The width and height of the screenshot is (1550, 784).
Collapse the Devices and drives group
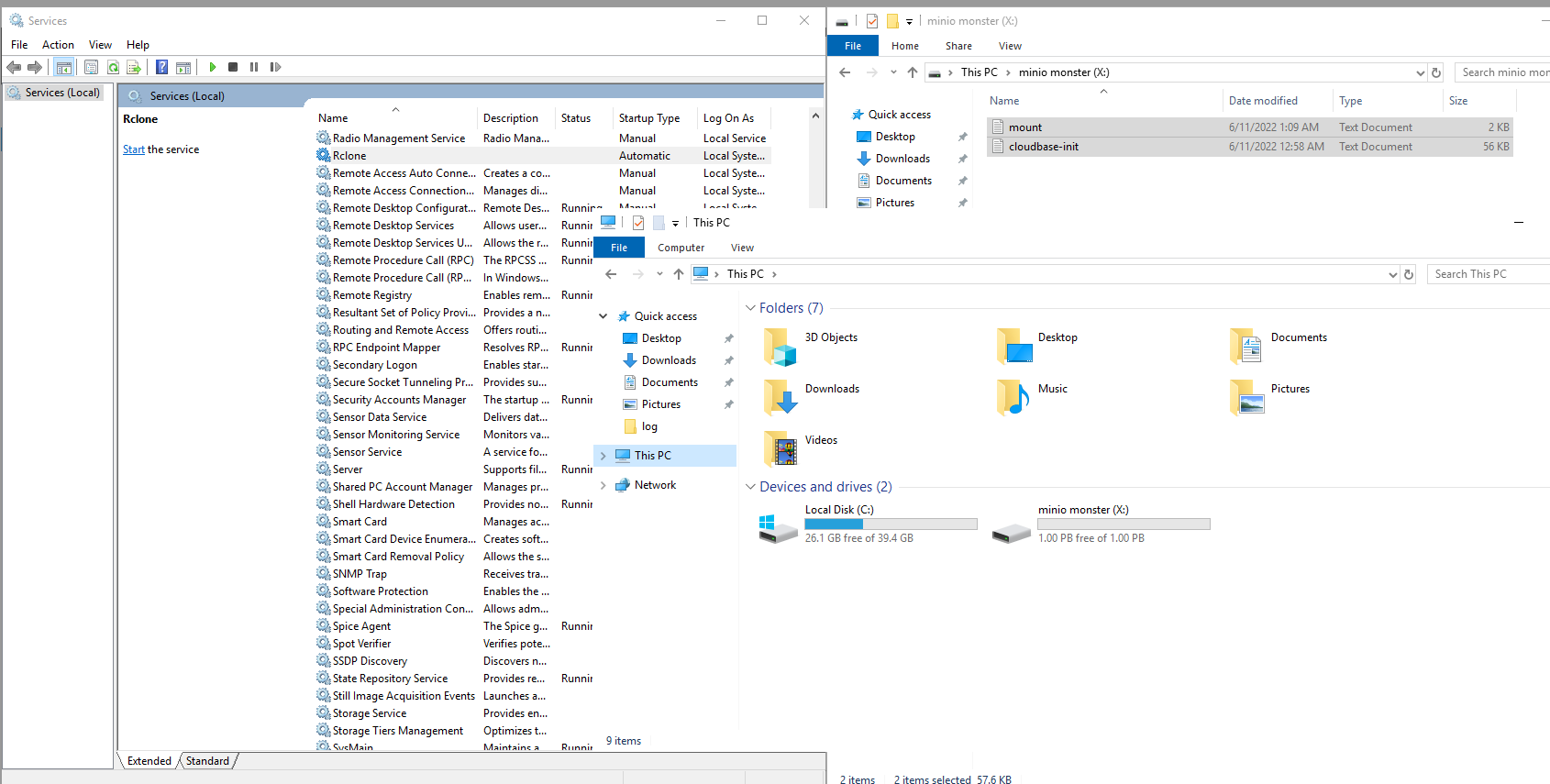tap(750, 487)
